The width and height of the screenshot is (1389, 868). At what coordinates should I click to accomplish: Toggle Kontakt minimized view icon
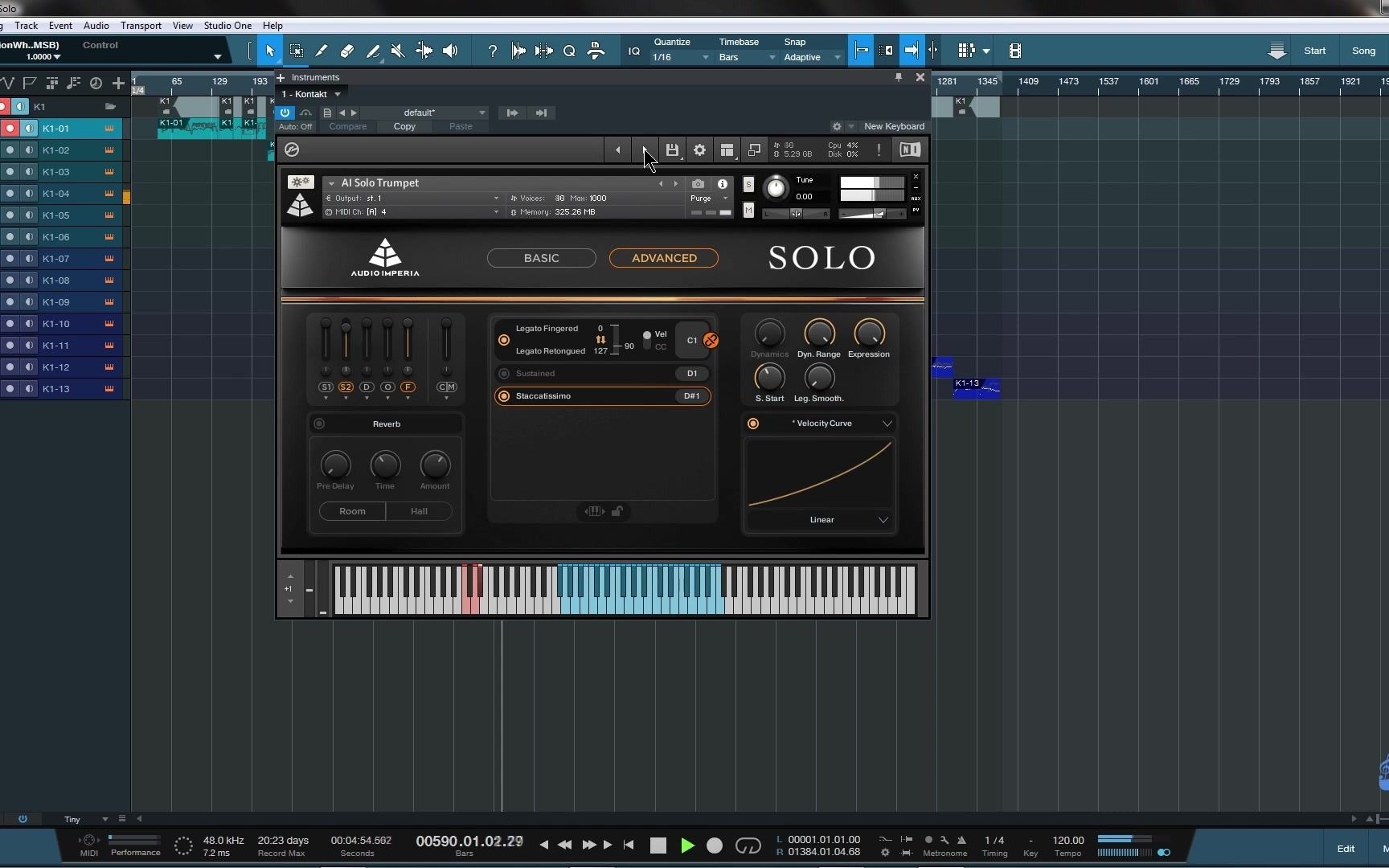754,149
